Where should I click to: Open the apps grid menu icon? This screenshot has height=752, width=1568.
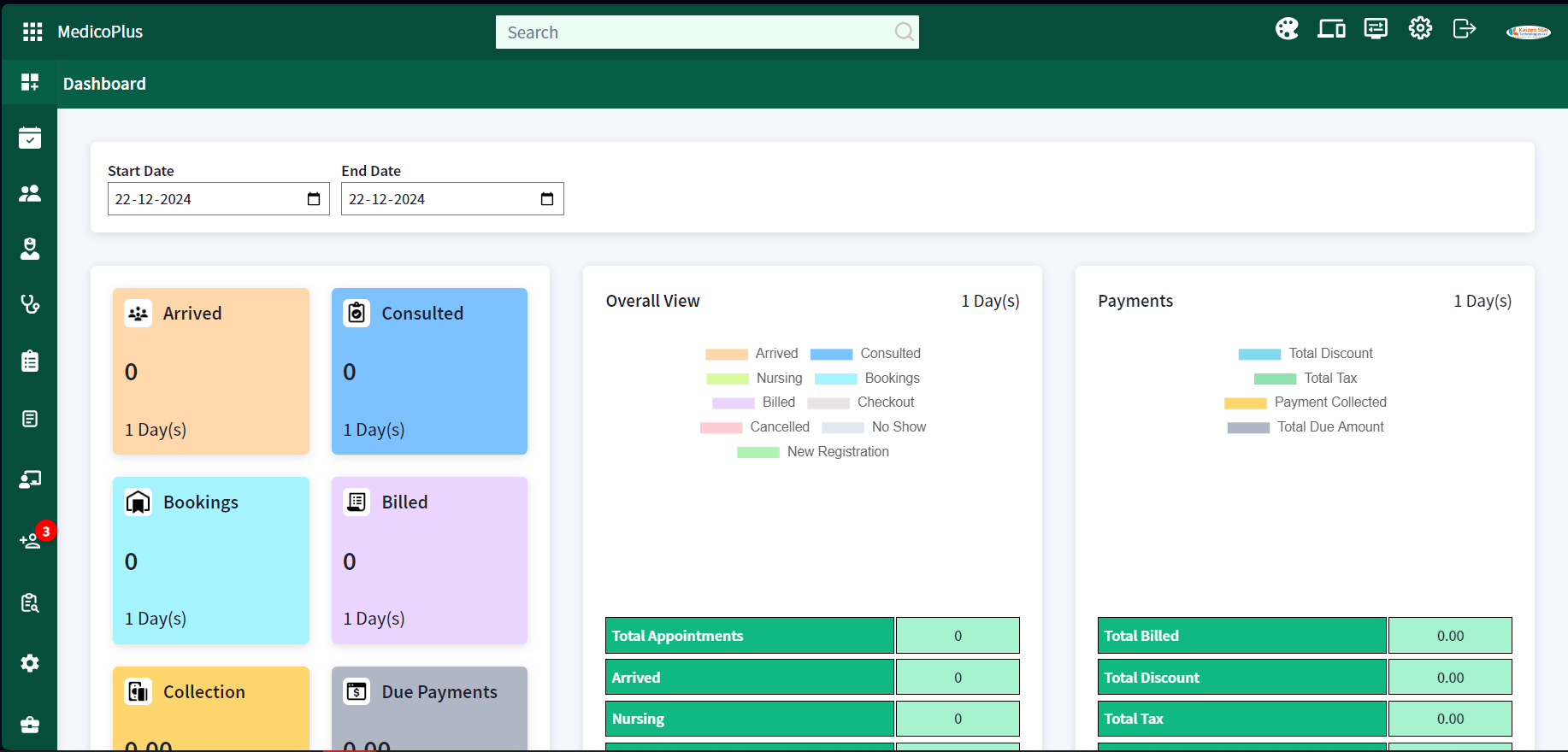point(32,32)
